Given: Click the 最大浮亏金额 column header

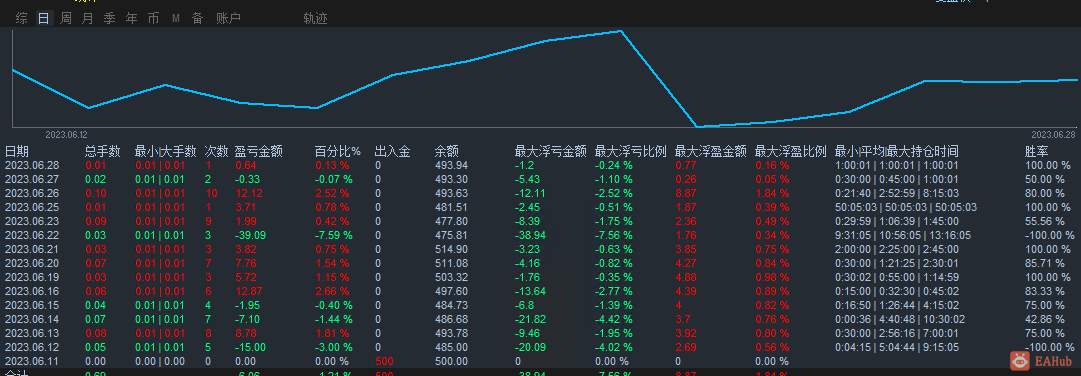Looking at the screenshot, I should click(x=550, y=151).
